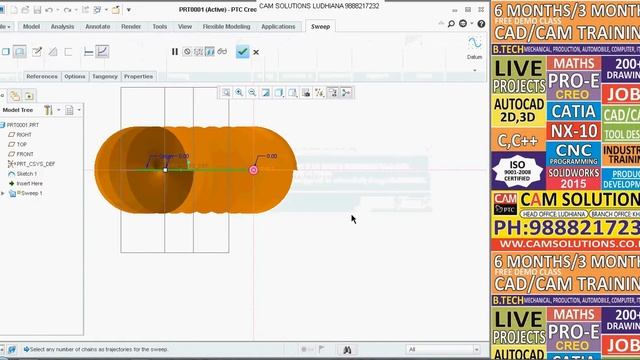Viewport: 640px width, 360px height.
Task: Open the Saved Orientations dropdown icon
Action: click(x=292, y=93)
